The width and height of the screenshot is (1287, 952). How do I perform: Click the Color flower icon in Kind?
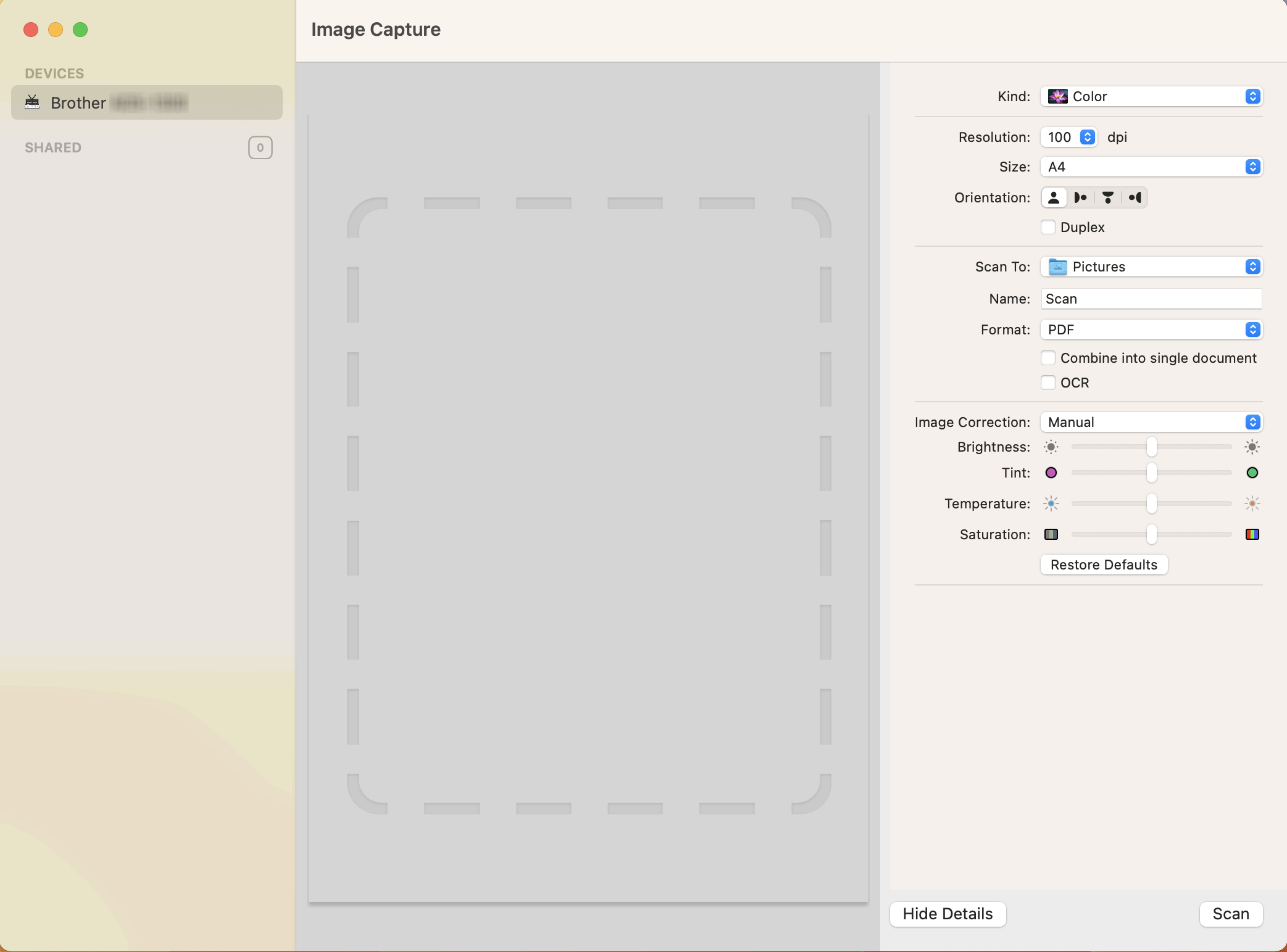1058,96
